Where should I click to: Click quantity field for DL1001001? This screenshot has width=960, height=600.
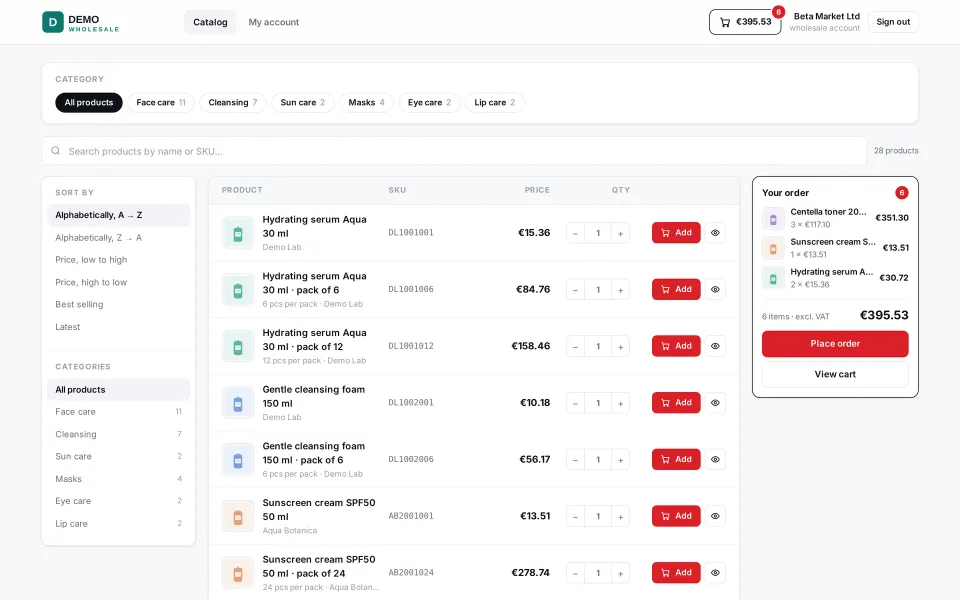(598, 233)
